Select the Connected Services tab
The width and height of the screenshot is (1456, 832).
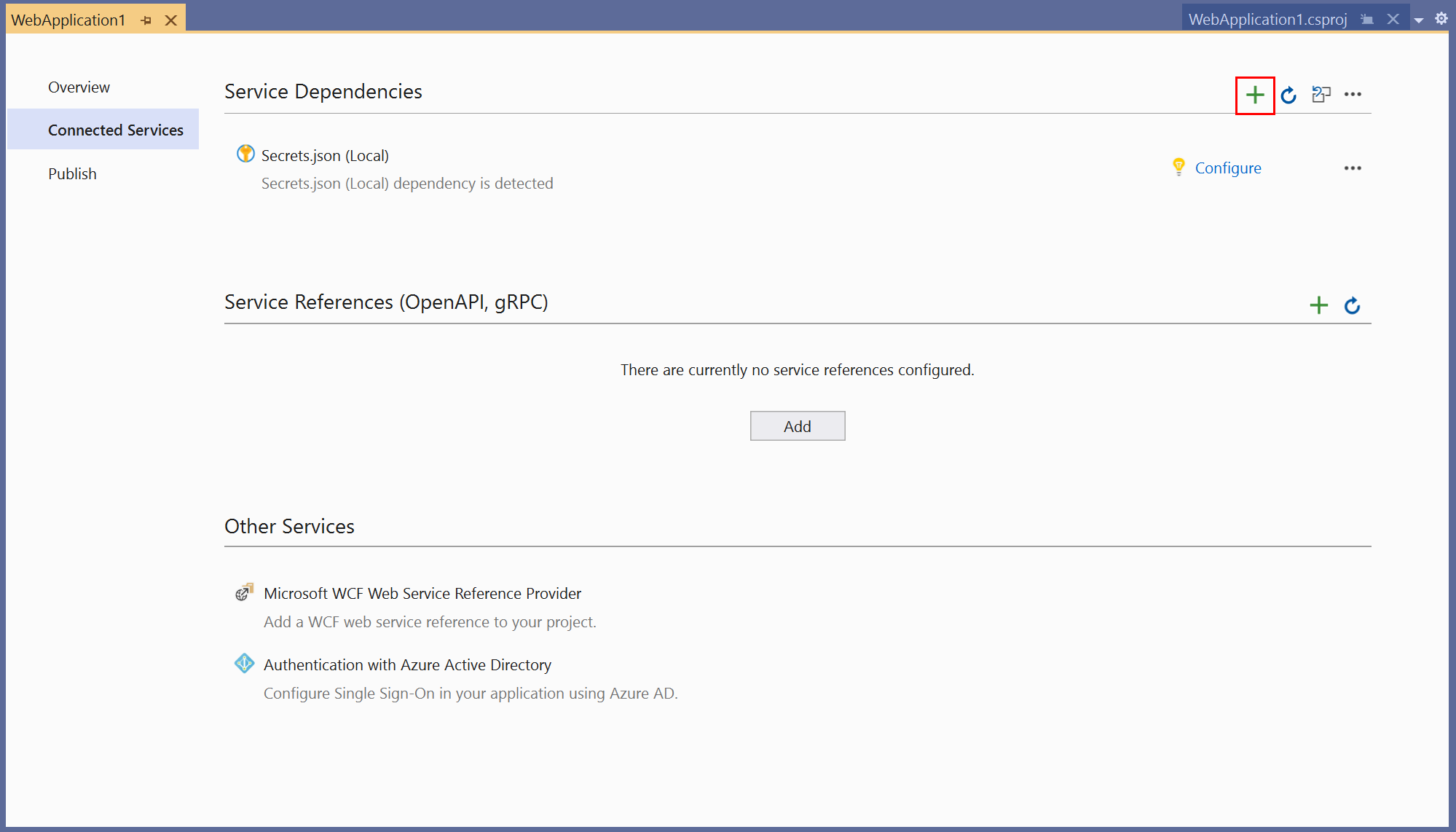(x=115, y=129)
